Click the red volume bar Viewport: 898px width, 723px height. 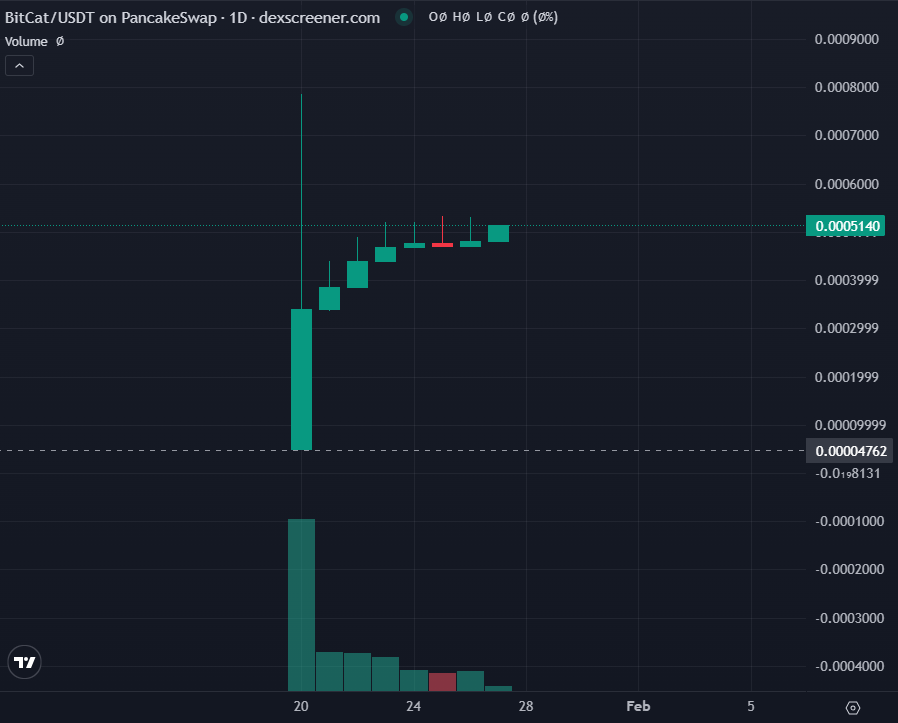coord(442,682)
